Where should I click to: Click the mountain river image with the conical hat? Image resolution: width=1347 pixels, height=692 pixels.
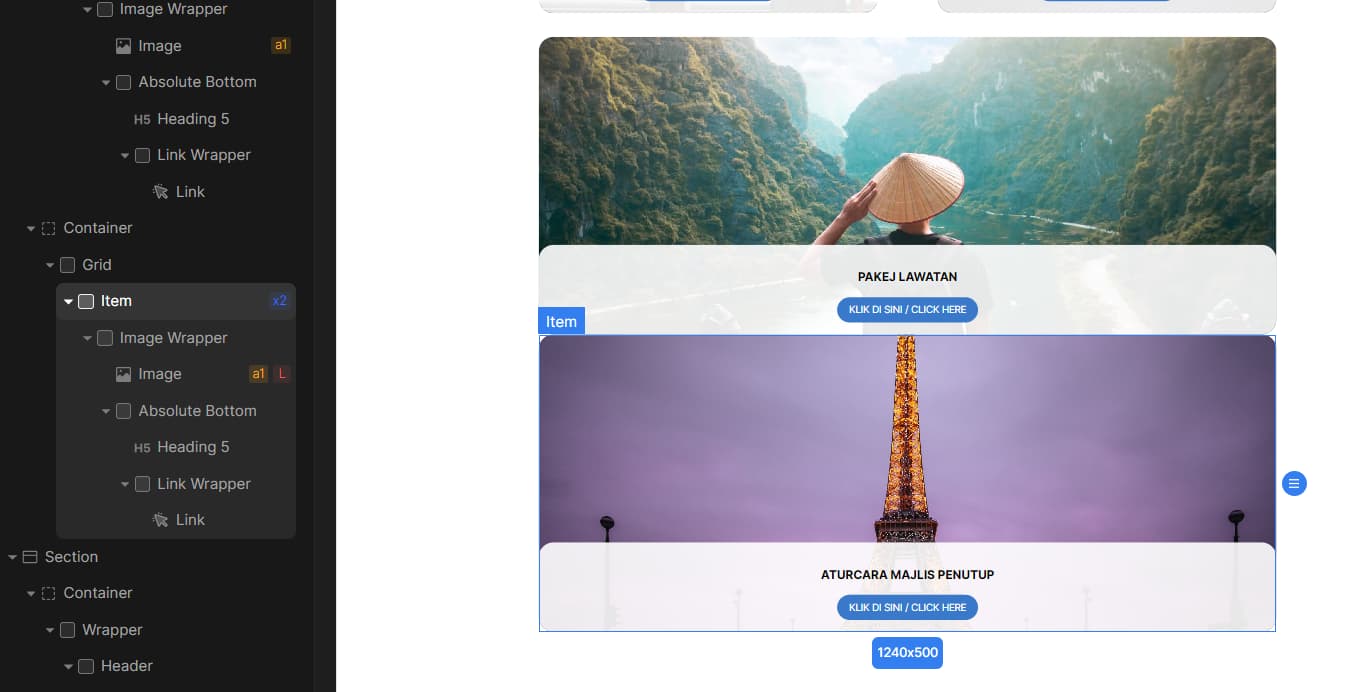(x=907, y=142)
